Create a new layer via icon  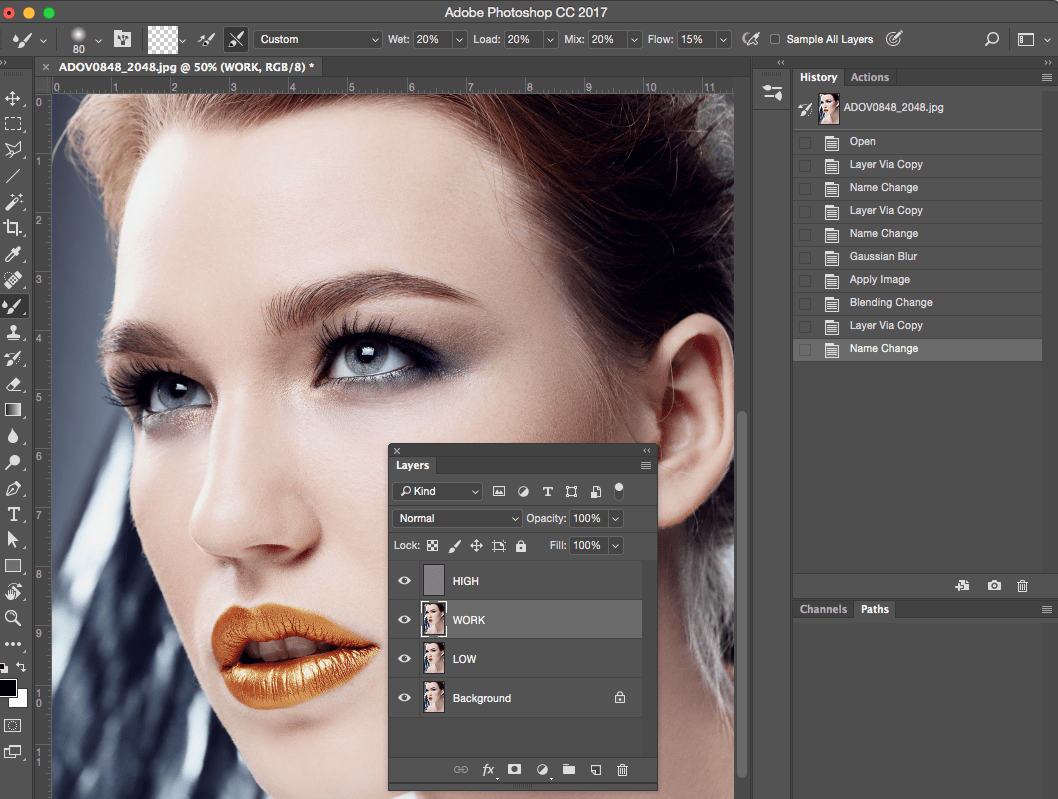(x=595, y=769)
